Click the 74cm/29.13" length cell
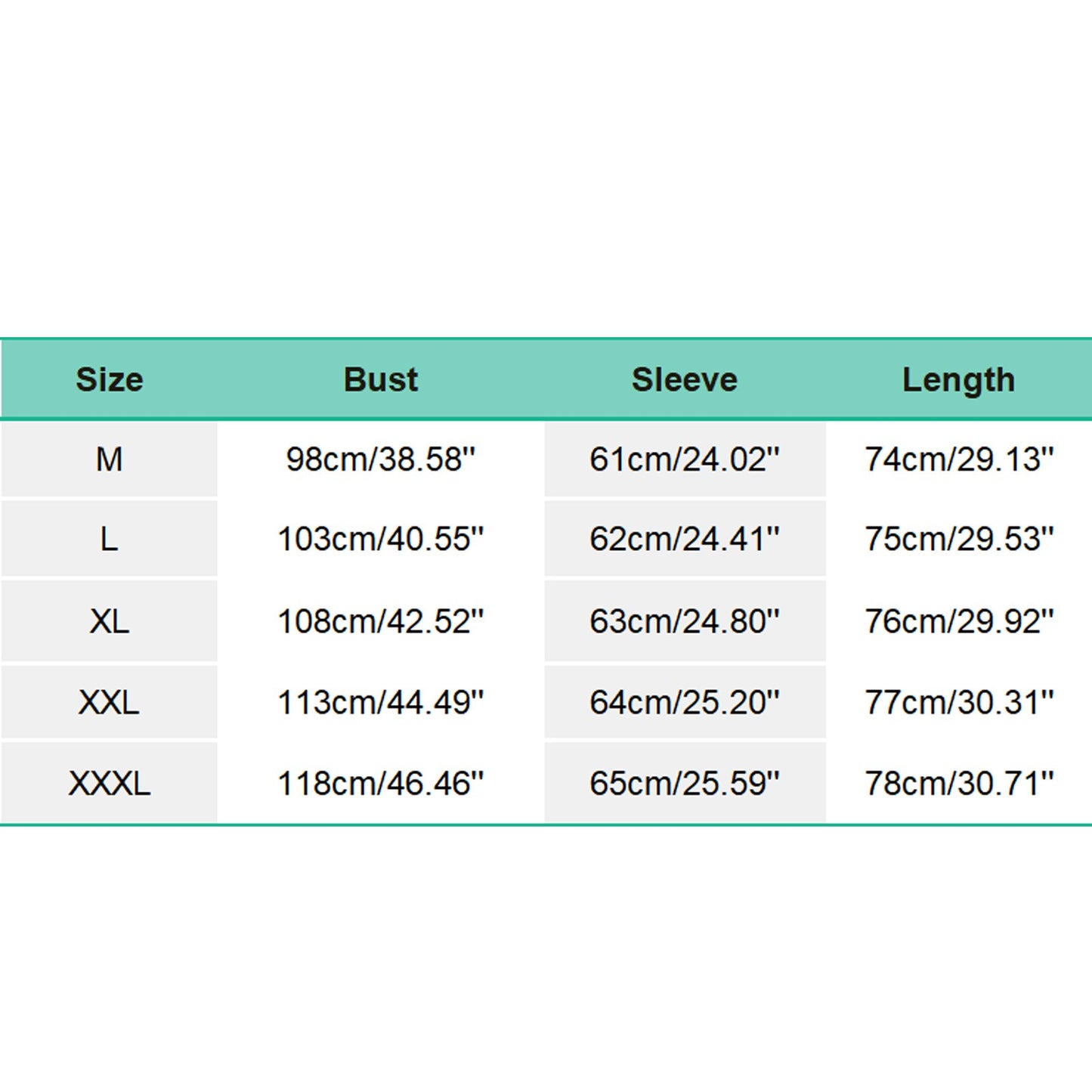Viewport: 1092px width, 1092px height. coord(958,459)
